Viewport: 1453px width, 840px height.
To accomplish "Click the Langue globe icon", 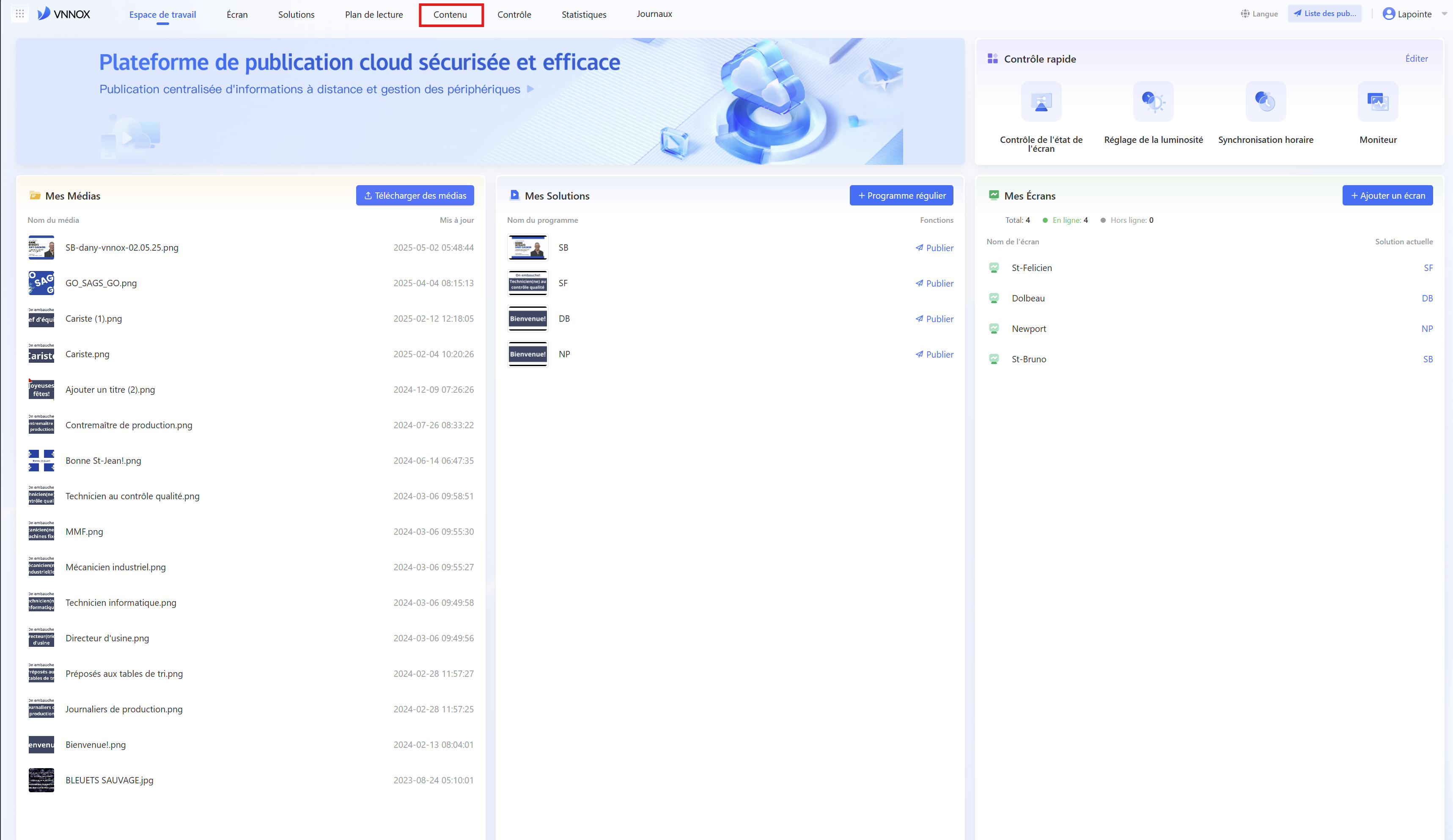I will point(1245,14).
